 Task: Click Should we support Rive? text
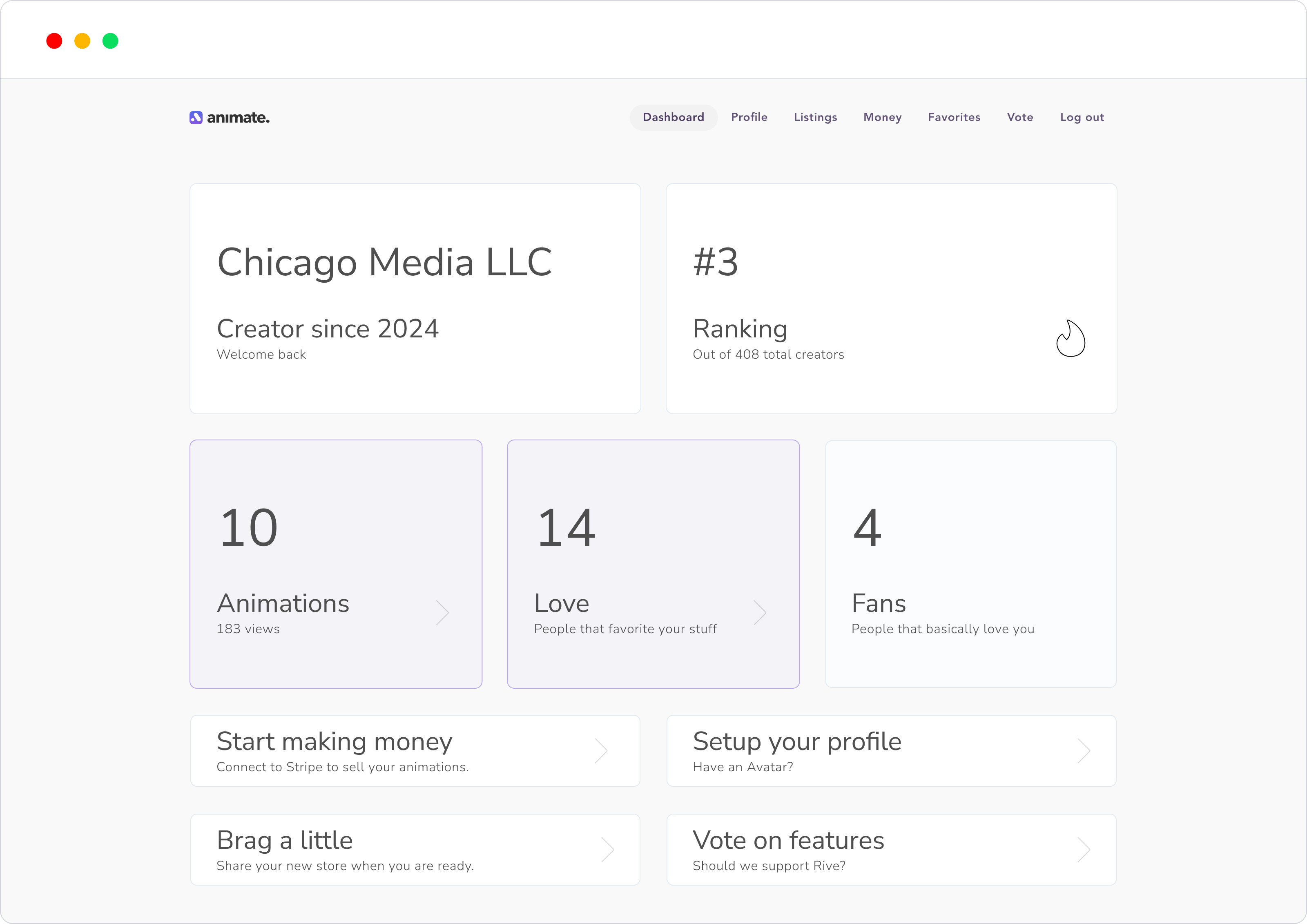click(769, 865)
